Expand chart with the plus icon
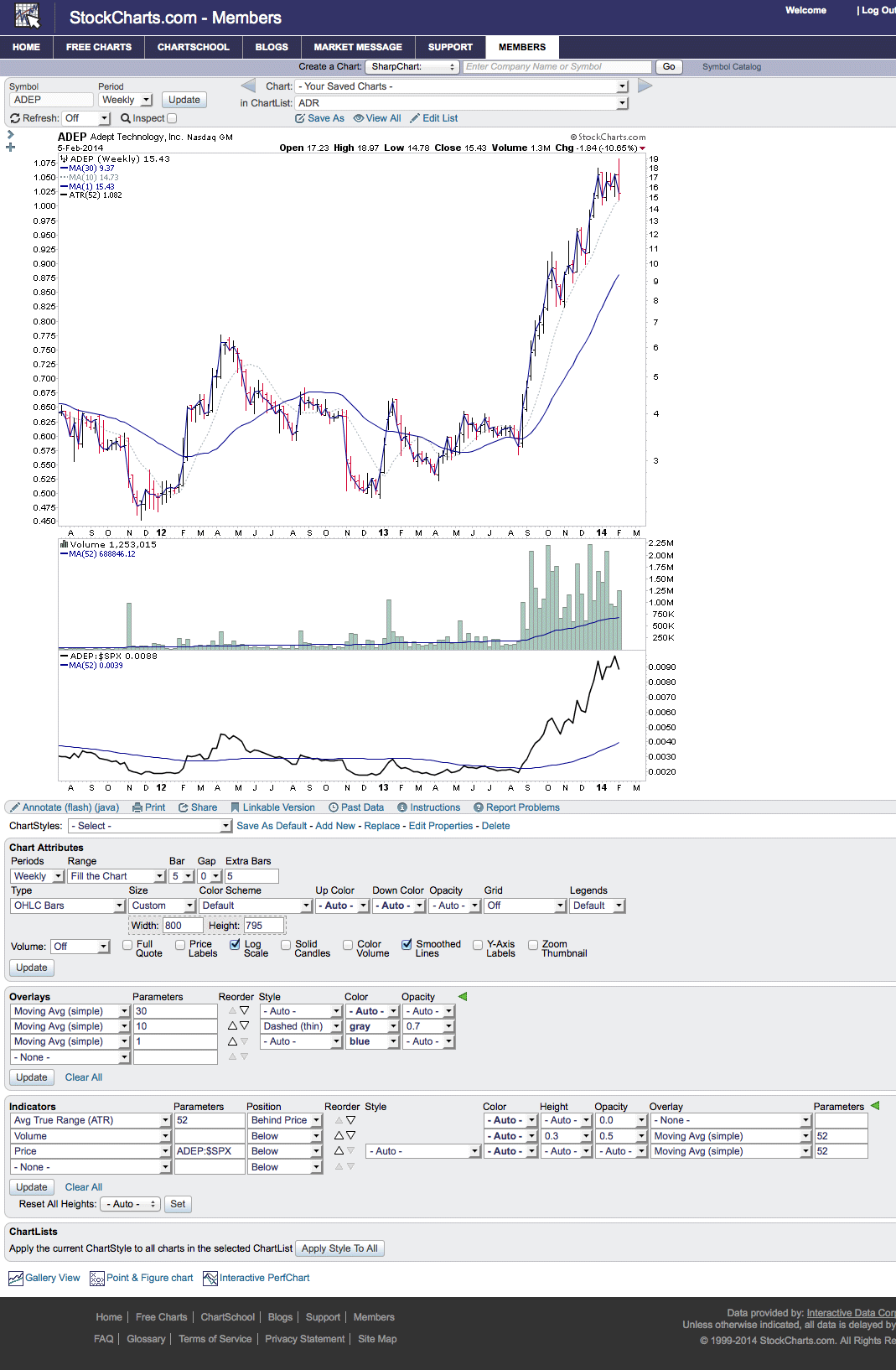Screen dimensions: 896x1370 (10, 147)
